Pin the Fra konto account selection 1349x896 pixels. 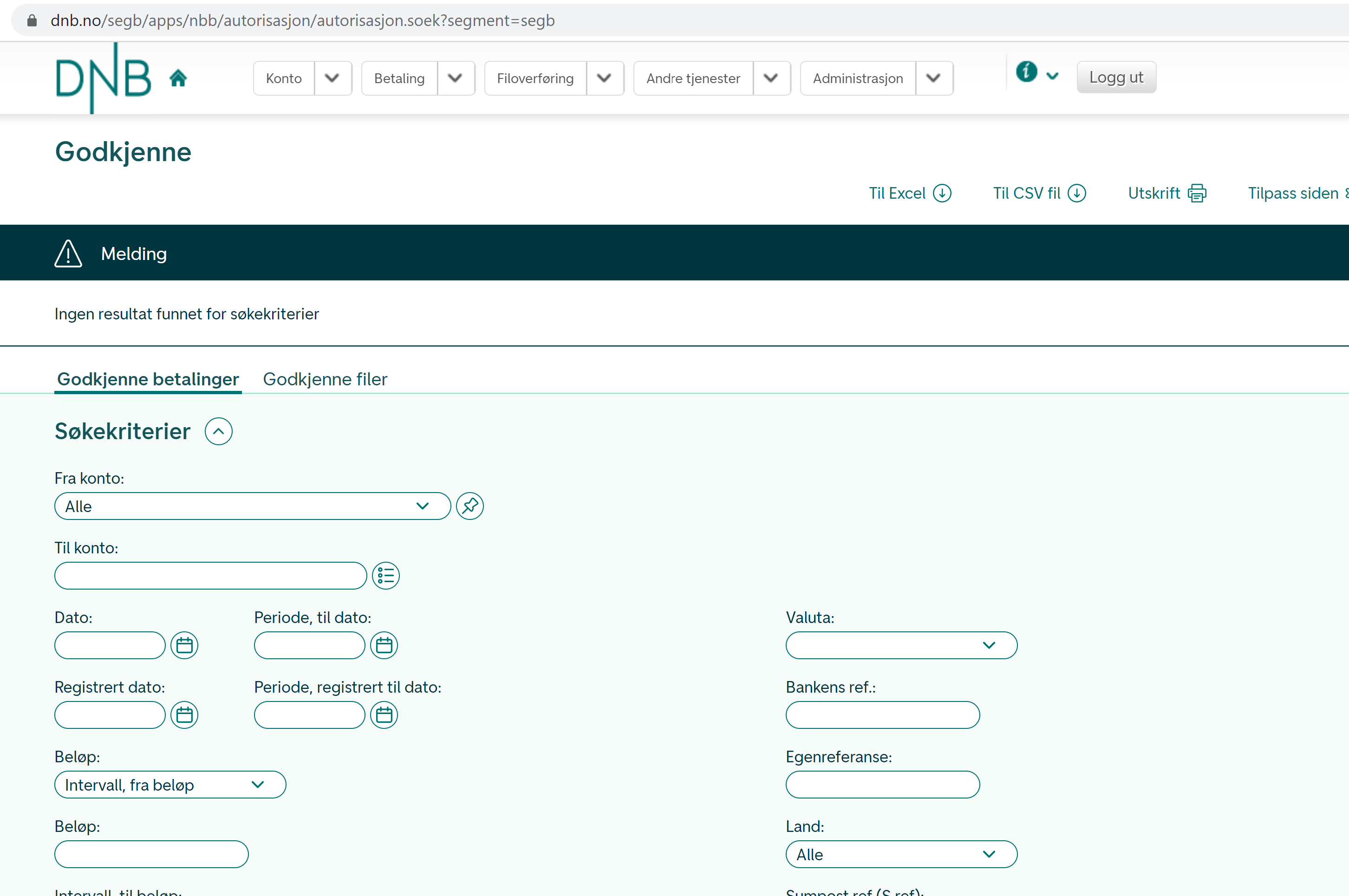click(470, 506)
